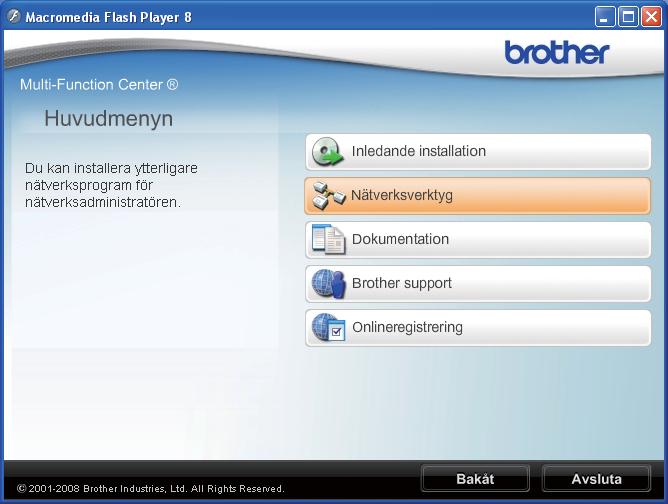Click the Flash Player icon in the title bar
668x504 pixels.
coord(14,17)
